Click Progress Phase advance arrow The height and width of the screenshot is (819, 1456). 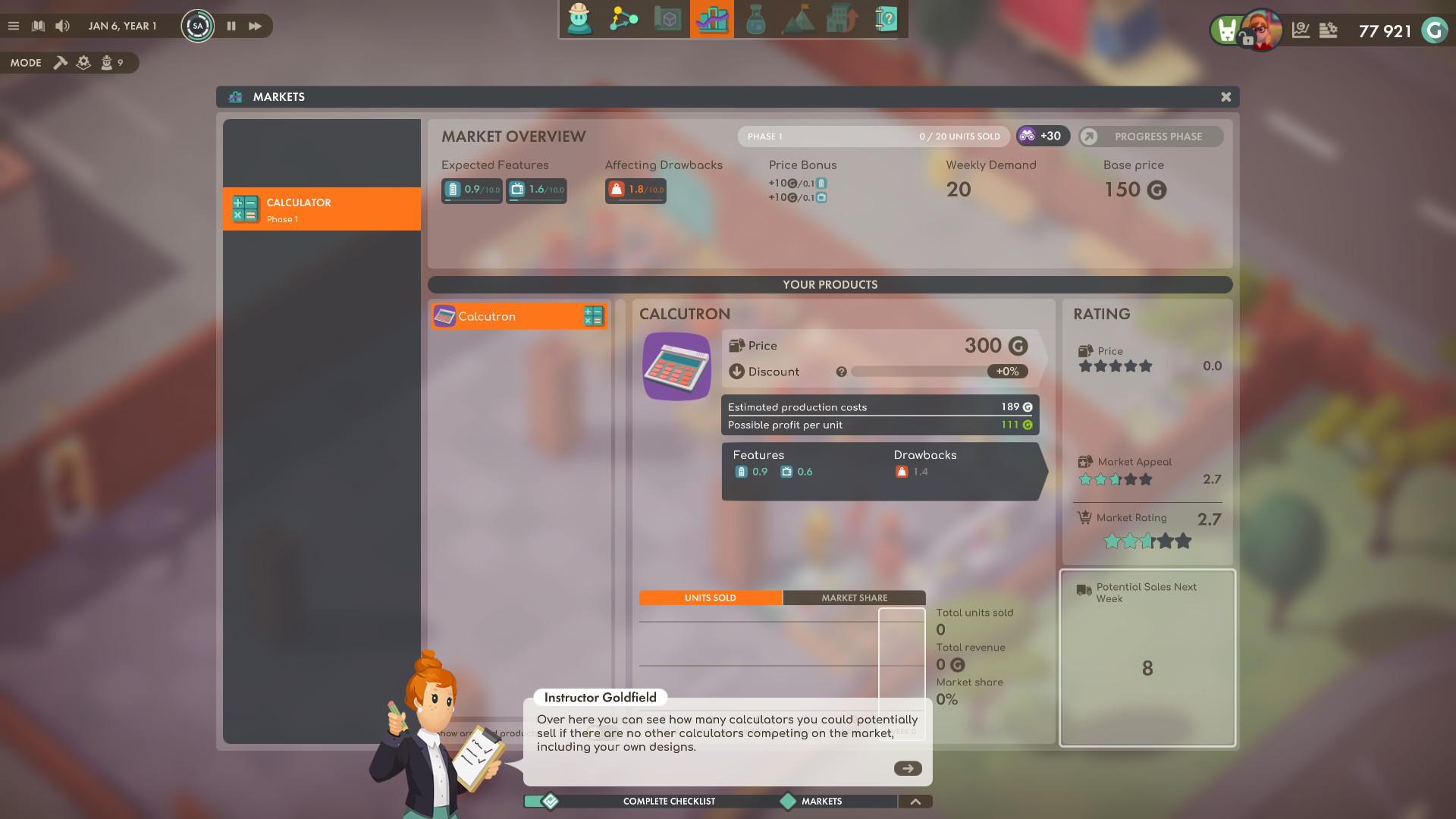coord(1090,136)
